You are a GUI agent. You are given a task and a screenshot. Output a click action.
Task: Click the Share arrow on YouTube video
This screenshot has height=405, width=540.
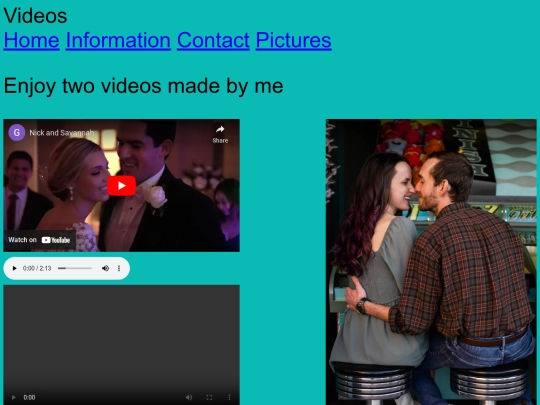(220, 134)
